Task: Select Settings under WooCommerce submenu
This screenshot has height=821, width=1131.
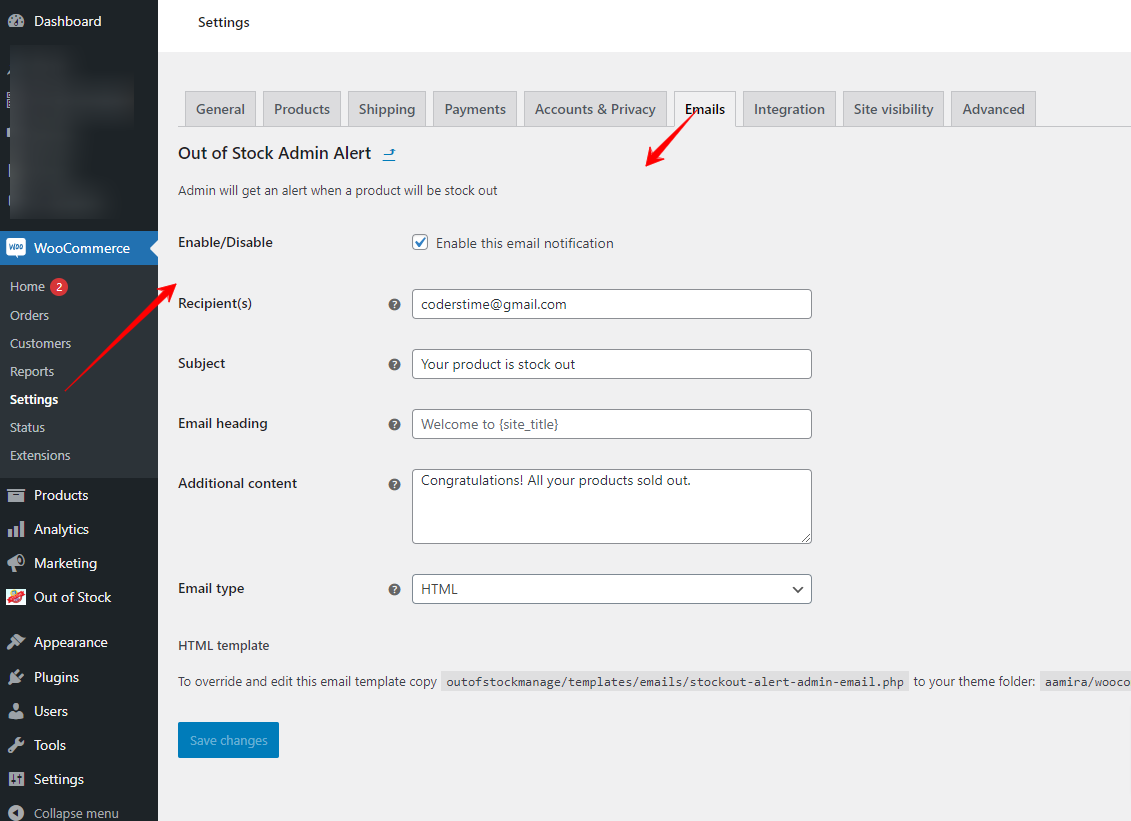Action: click(34, 400)
